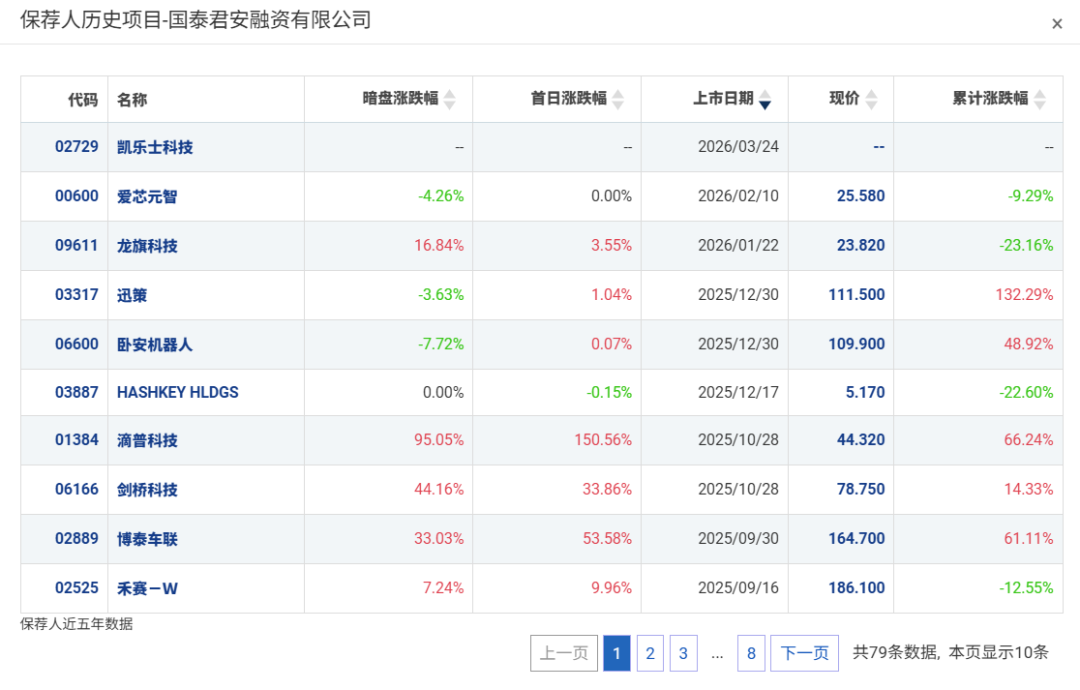Viewport: 1080px width, 690px height.
Task: Switch to page 2 of results
Action: pyautogui.click(x=650, y=653)
